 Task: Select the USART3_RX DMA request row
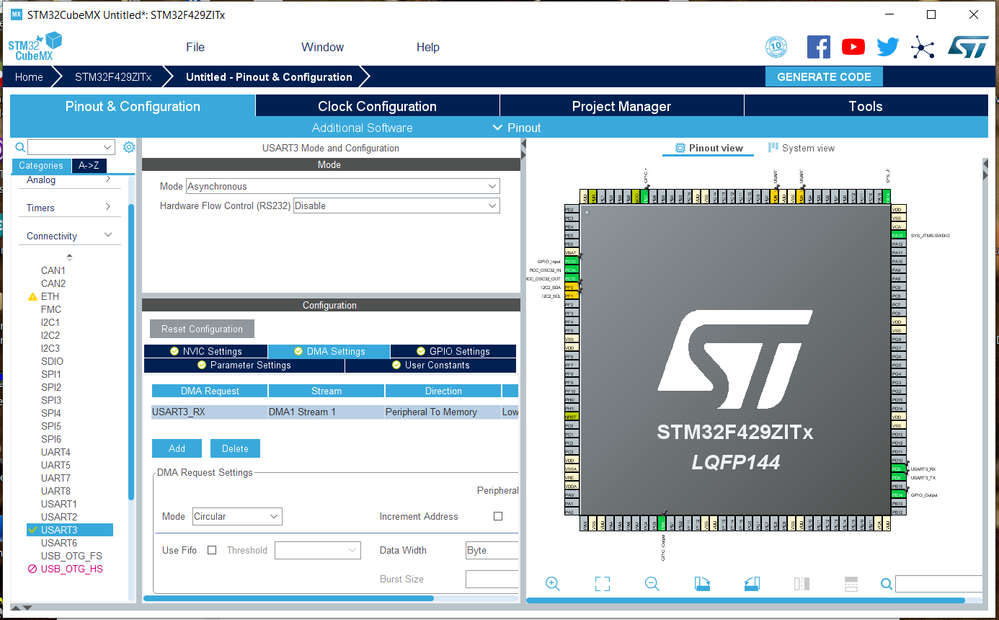335,412
